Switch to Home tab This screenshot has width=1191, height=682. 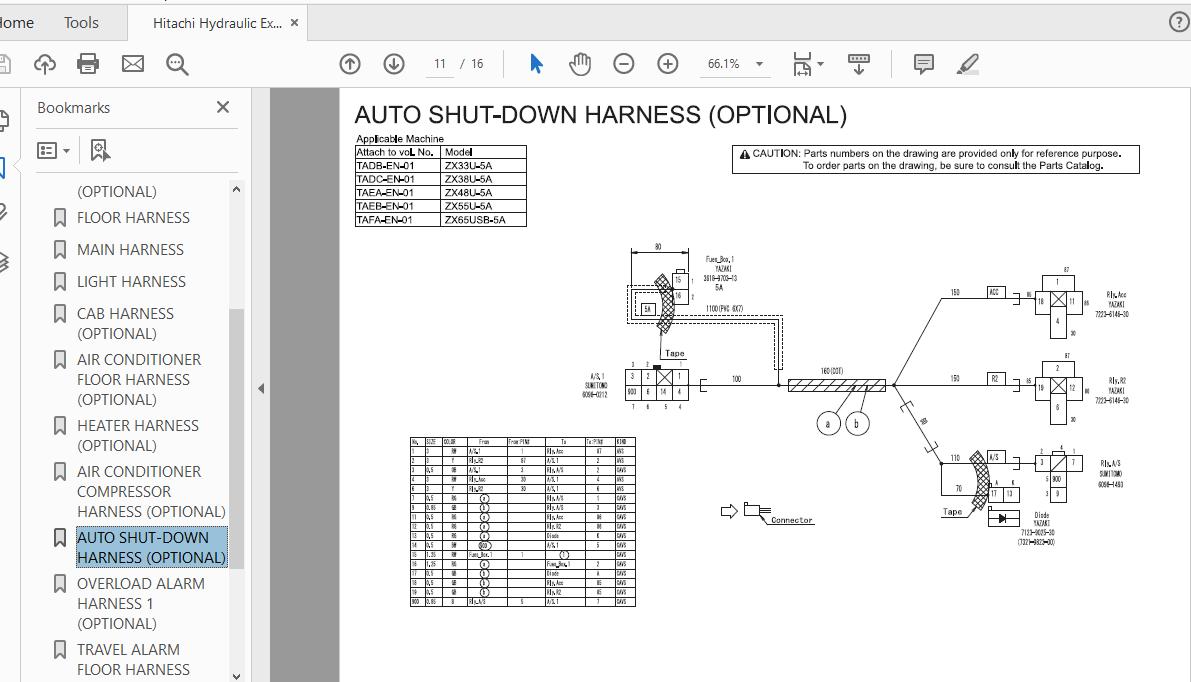(15, 23)
